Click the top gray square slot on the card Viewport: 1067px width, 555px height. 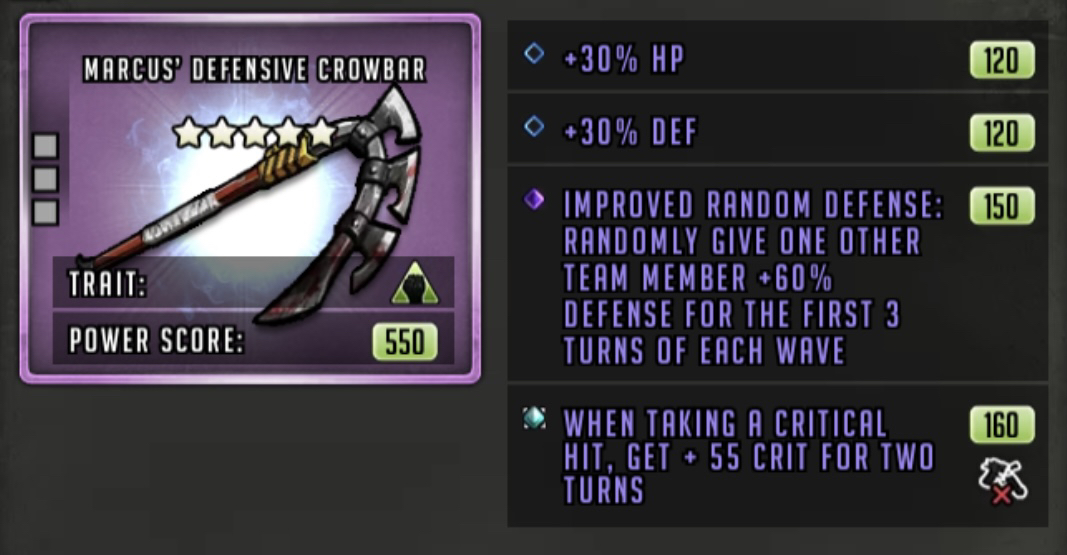click(x=46, y=146)
